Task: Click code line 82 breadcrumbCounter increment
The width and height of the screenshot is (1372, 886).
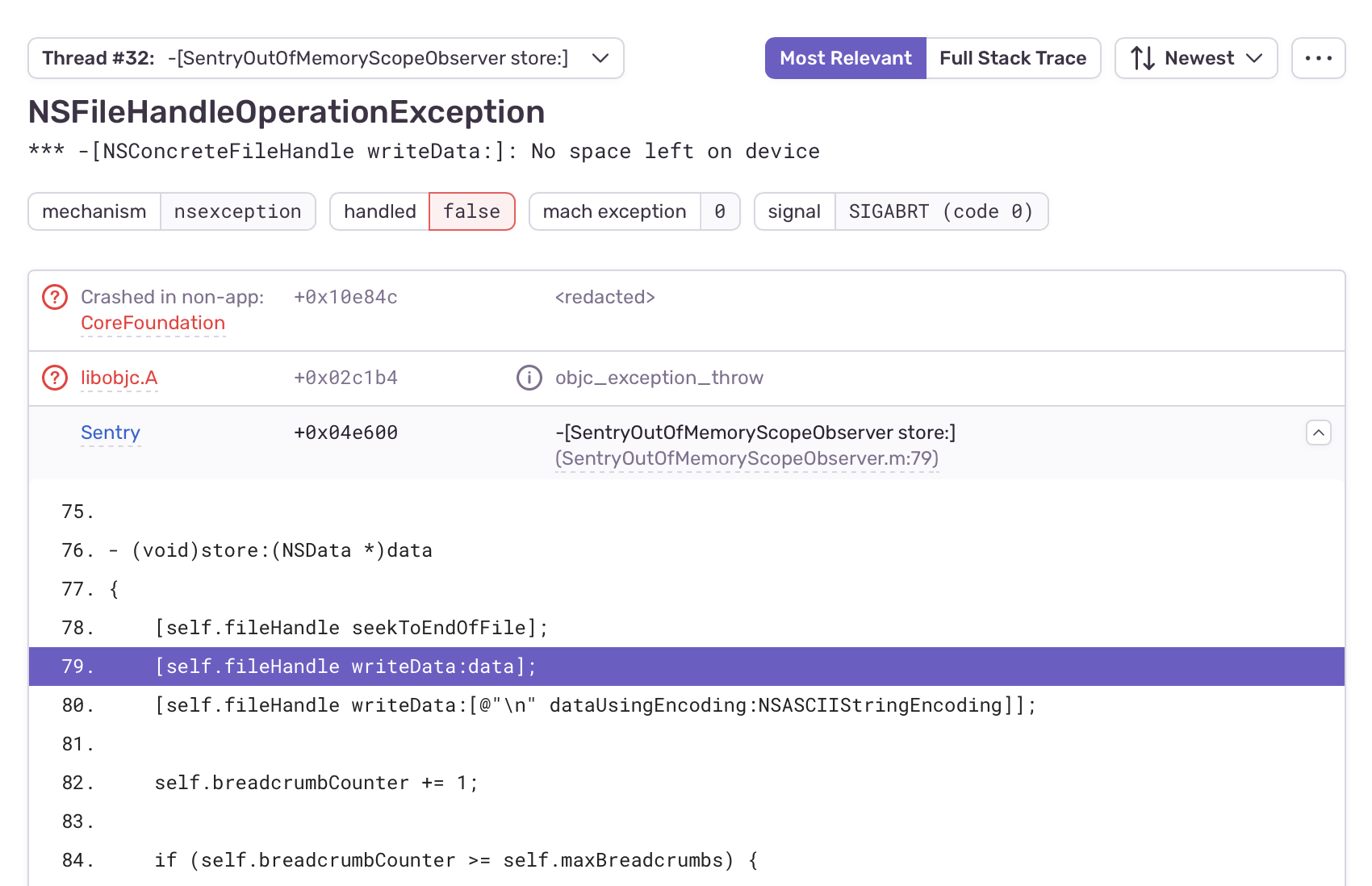Action: click(x=687, y=783)
